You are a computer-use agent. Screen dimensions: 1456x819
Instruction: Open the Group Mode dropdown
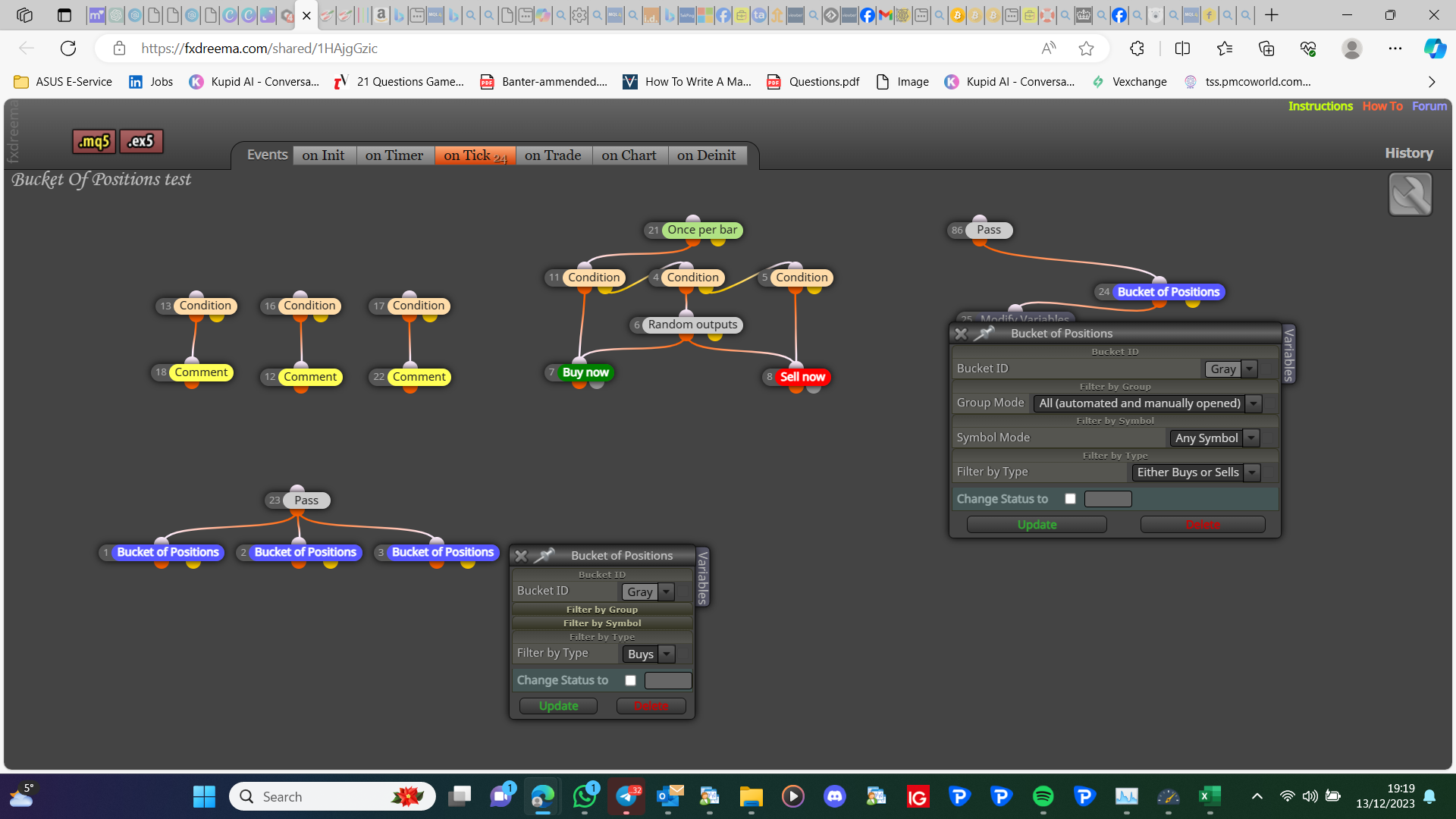pos(1147,403)
